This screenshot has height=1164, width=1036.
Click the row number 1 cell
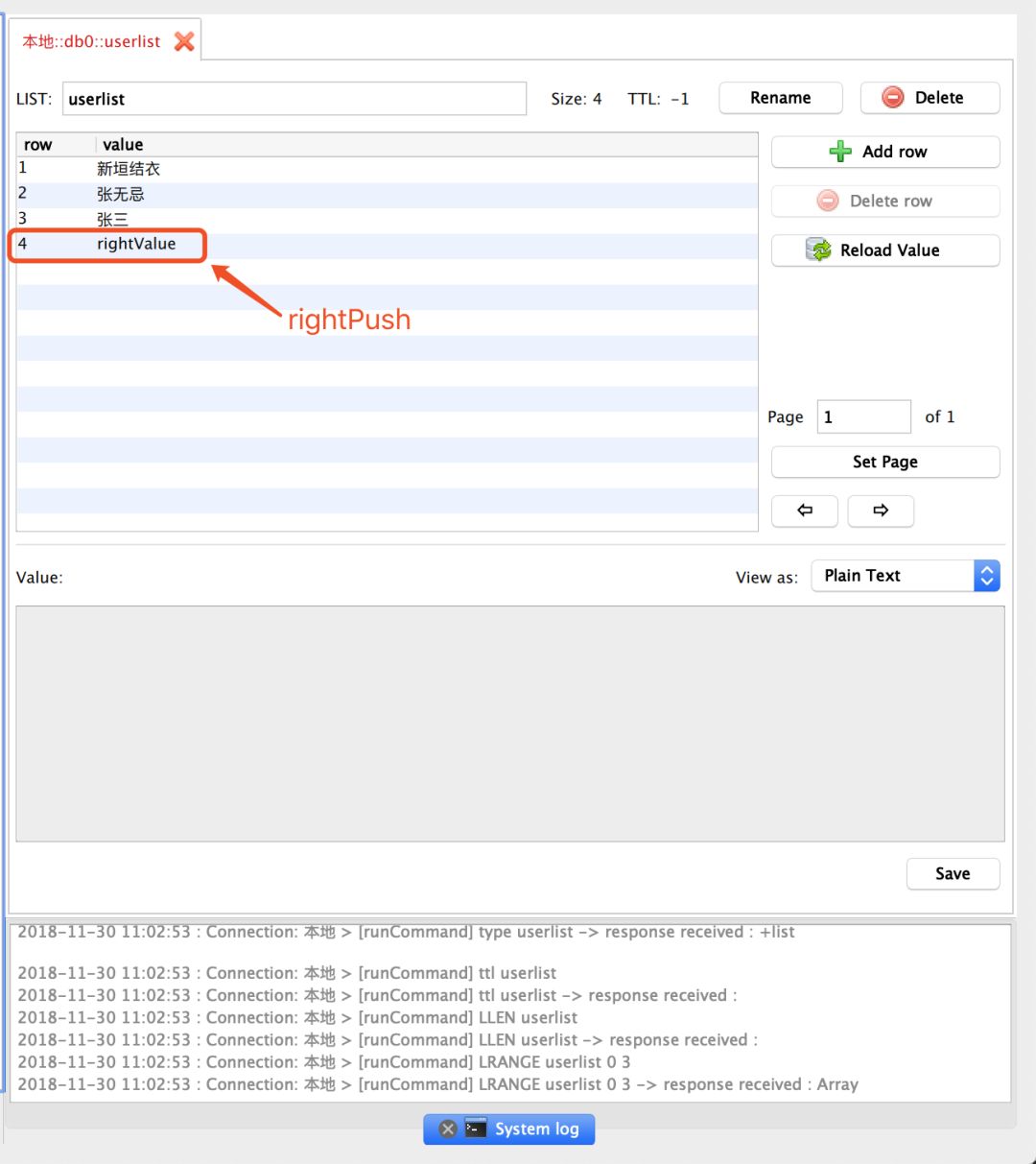(56, 169)
